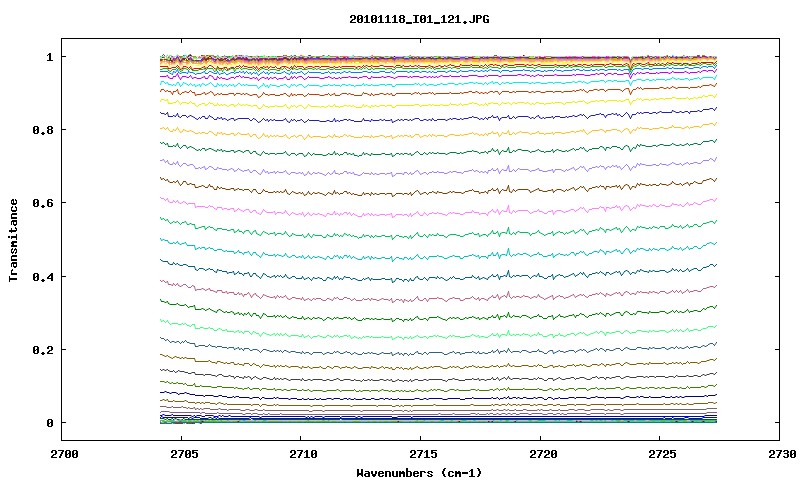Screen dimensions: 800x480
Task: Click the y-axis tick label 1
Action: [49, 57]
